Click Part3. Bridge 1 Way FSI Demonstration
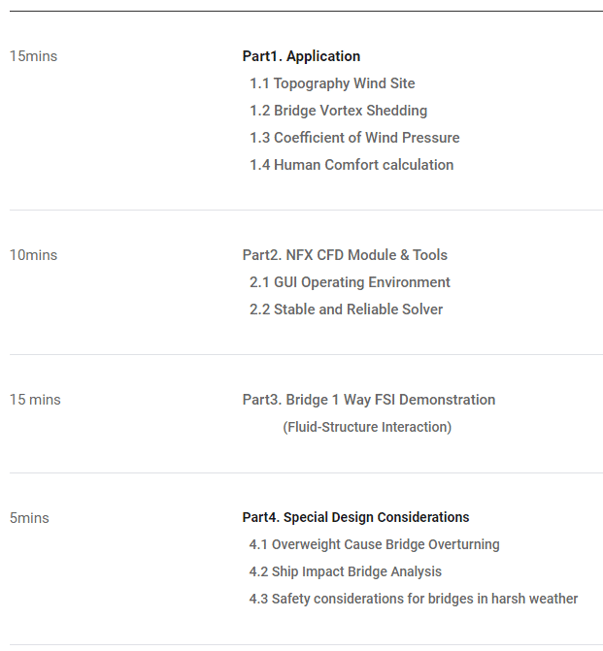 [x=369, y=400]
